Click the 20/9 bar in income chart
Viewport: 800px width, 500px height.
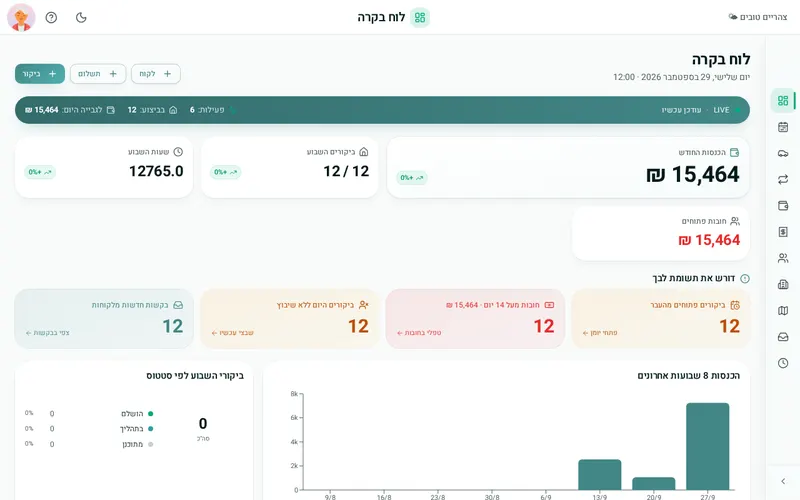point(654,484)
